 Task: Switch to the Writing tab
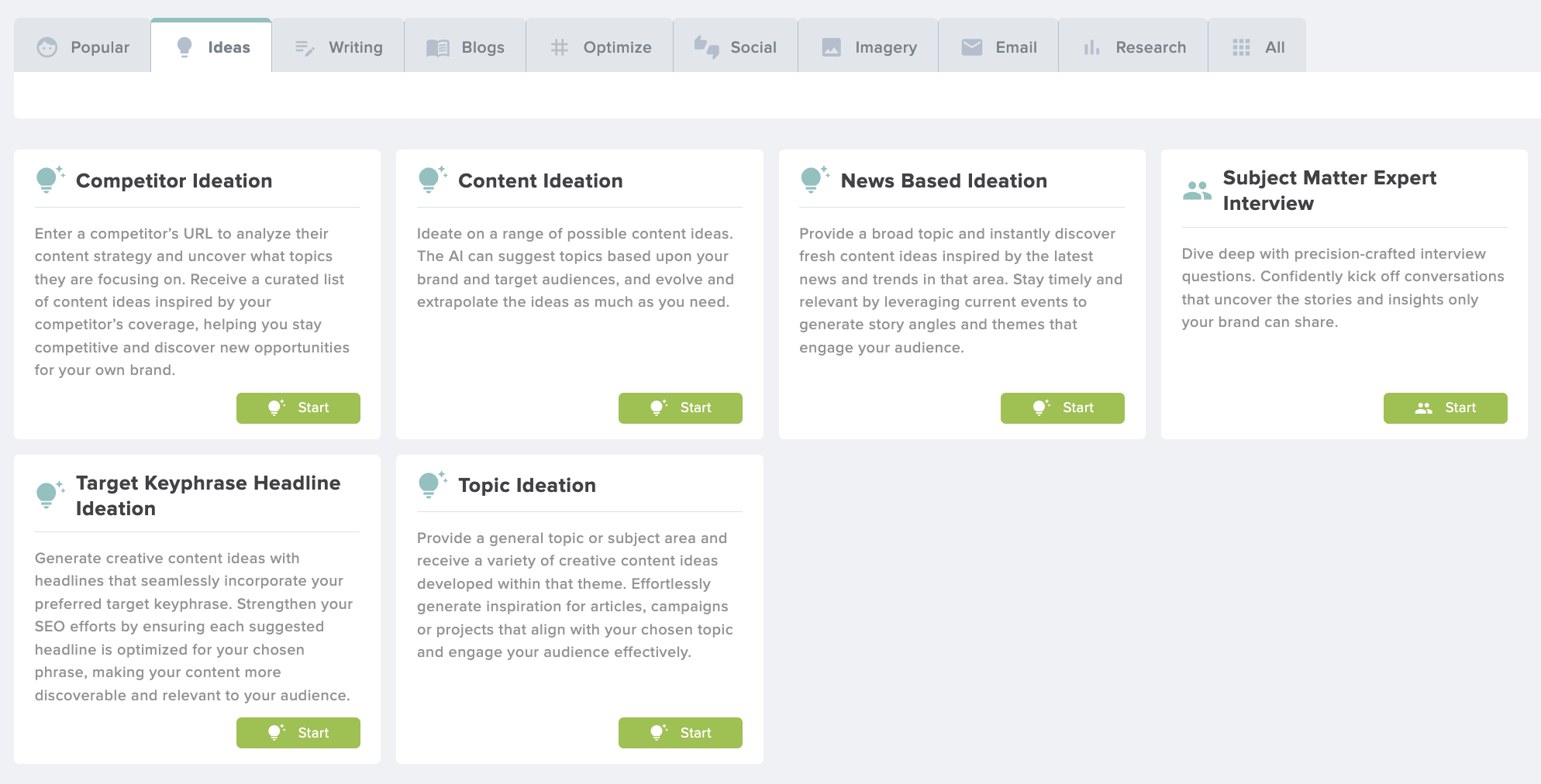point(339,47)
